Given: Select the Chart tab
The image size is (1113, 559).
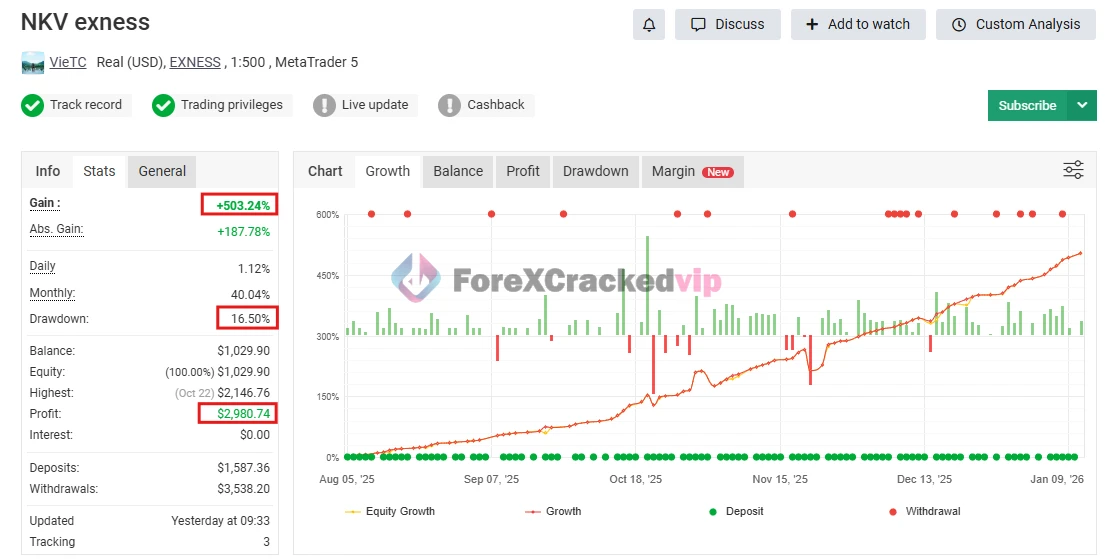Looking at the screenshot, I should 325,171.
